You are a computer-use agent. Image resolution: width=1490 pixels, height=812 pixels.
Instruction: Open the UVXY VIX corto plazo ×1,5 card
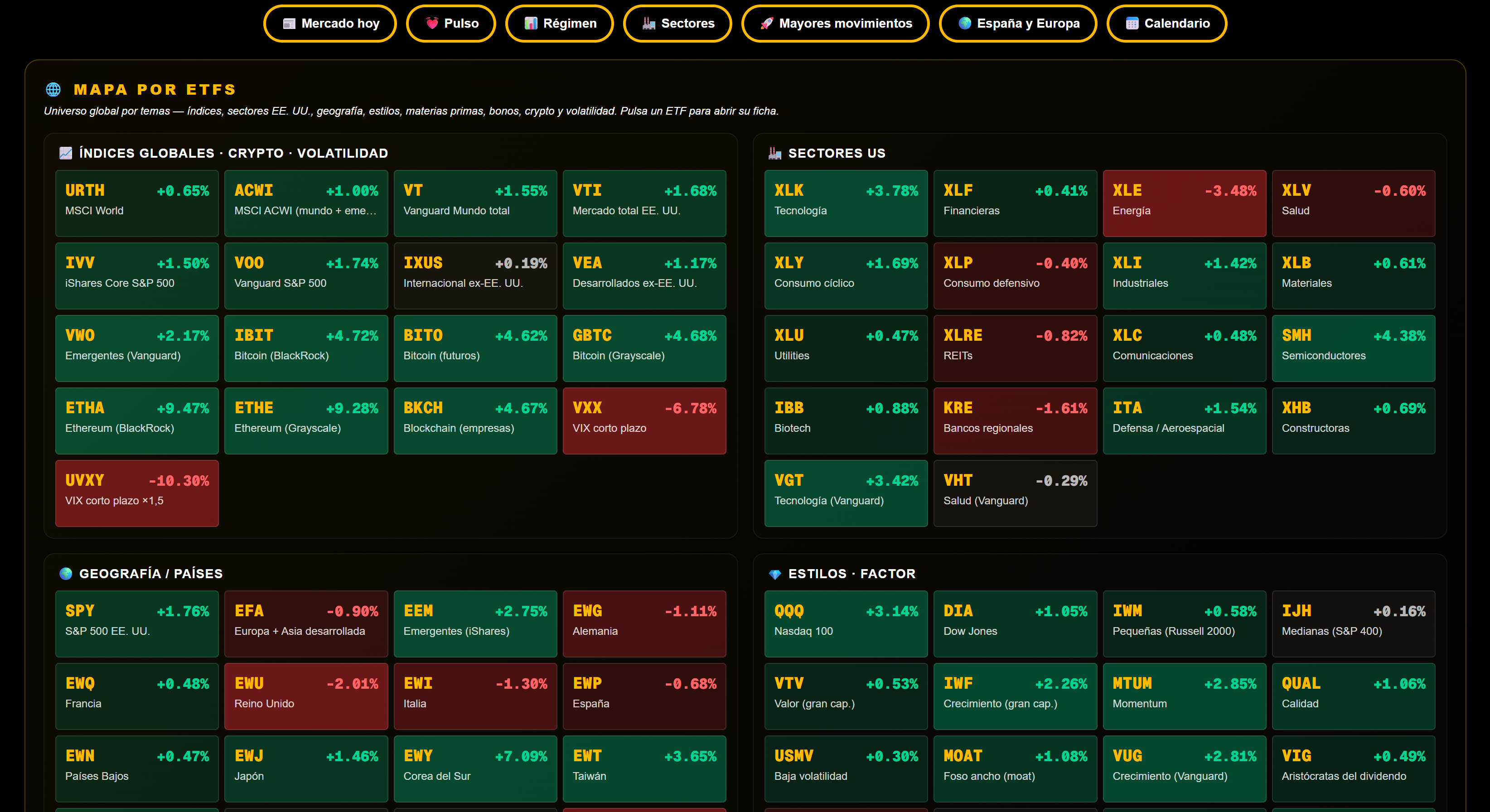point(137,493)
